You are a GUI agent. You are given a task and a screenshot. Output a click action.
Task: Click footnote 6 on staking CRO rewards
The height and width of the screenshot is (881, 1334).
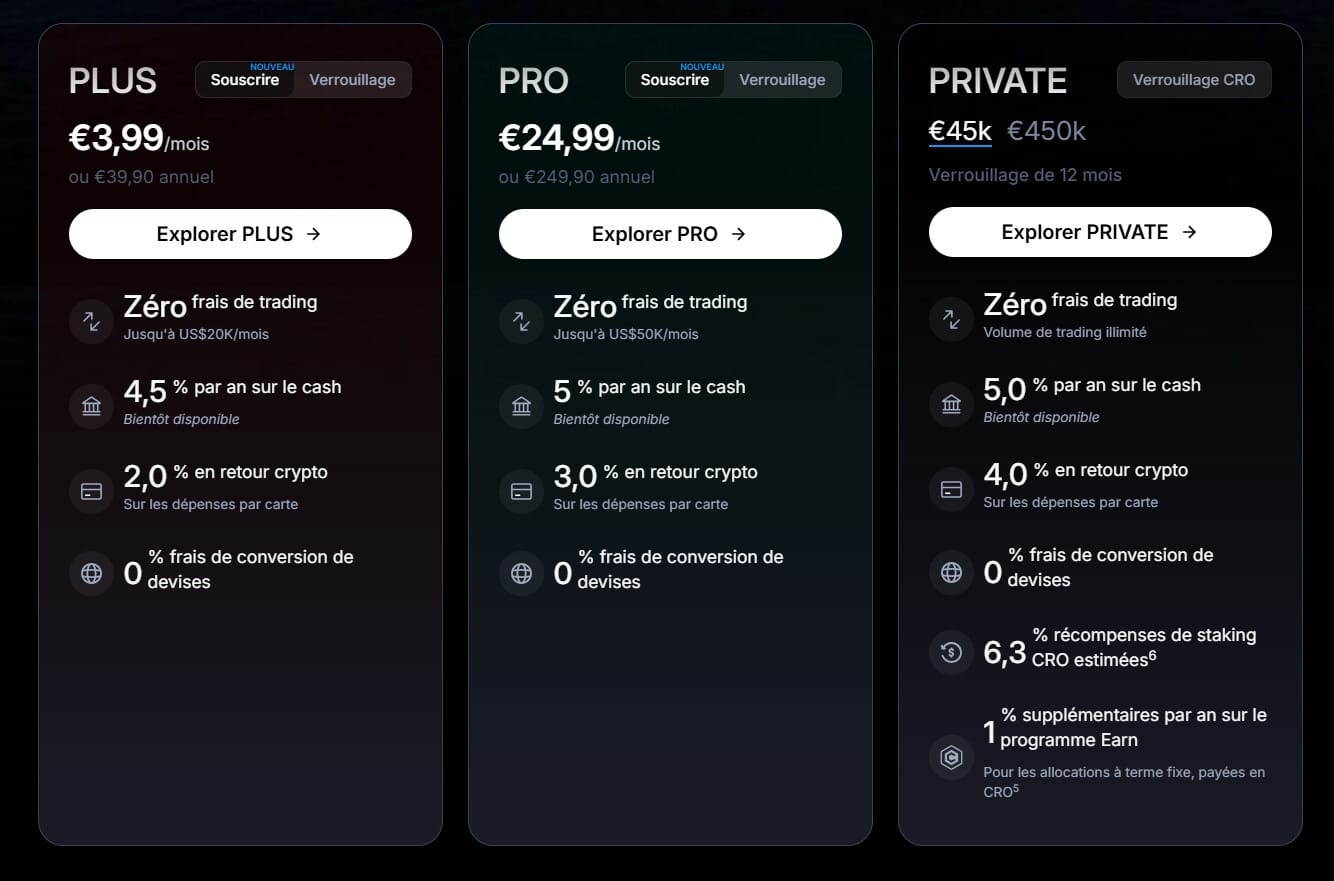click(x=1152, y=655)
